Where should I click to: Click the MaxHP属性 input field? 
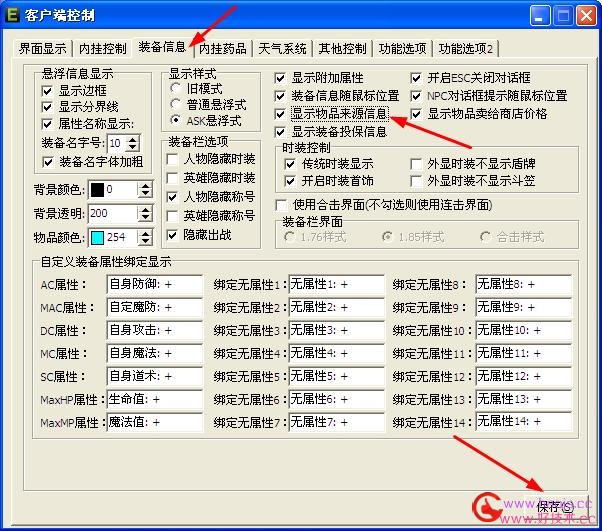click(154, 400)
